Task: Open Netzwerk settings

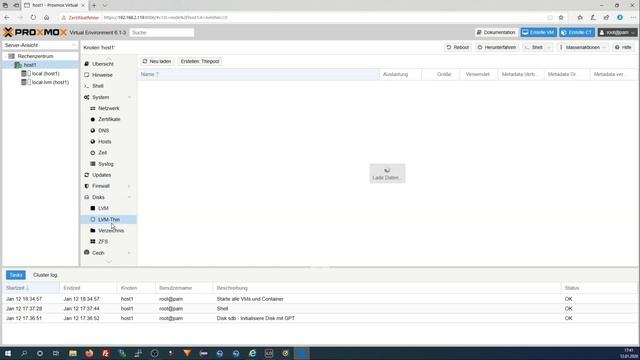Action: (x=109, y=108)
